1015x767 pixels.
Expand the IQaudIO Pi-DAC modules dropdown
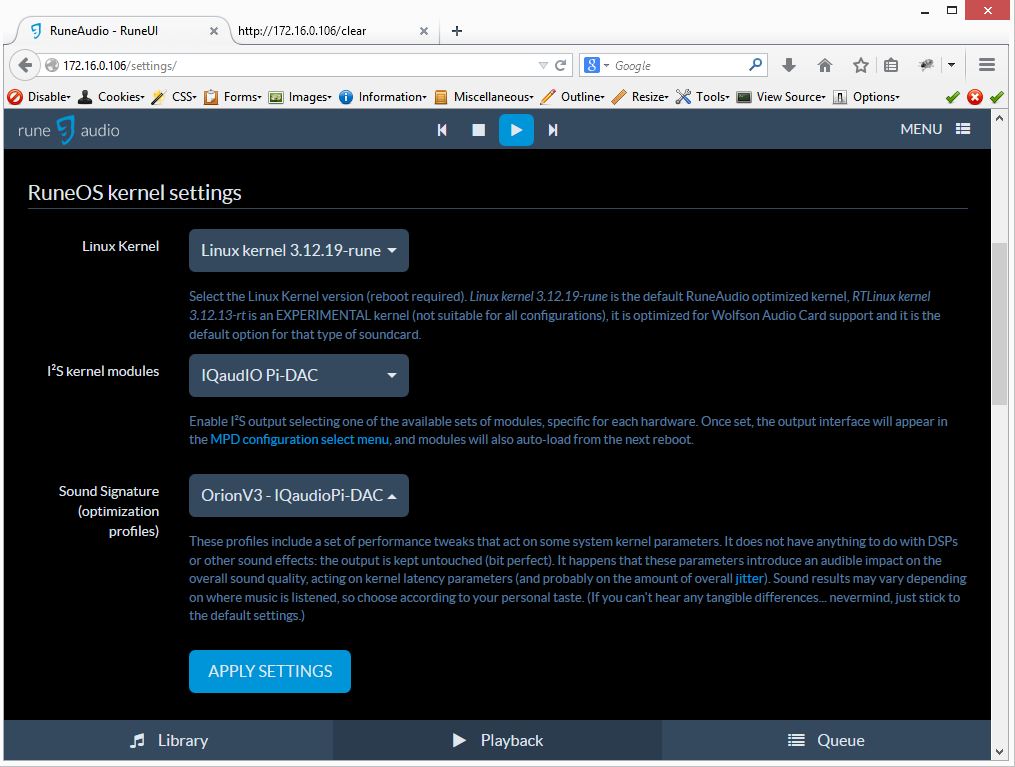tap(298, 375)
